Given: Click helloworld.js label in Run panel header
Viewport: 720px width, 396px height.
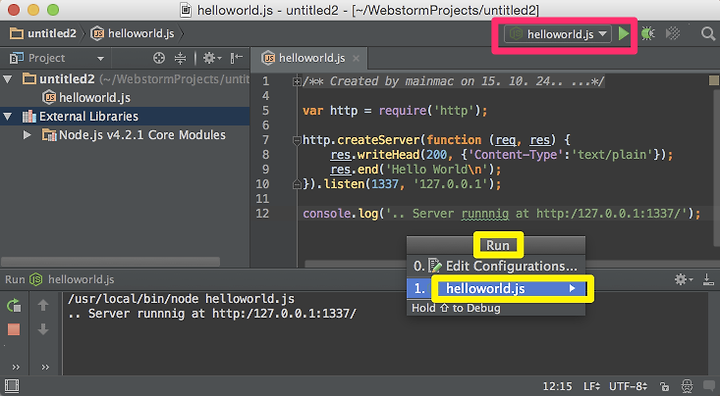Looking at the screenshot, I should 81,279.
